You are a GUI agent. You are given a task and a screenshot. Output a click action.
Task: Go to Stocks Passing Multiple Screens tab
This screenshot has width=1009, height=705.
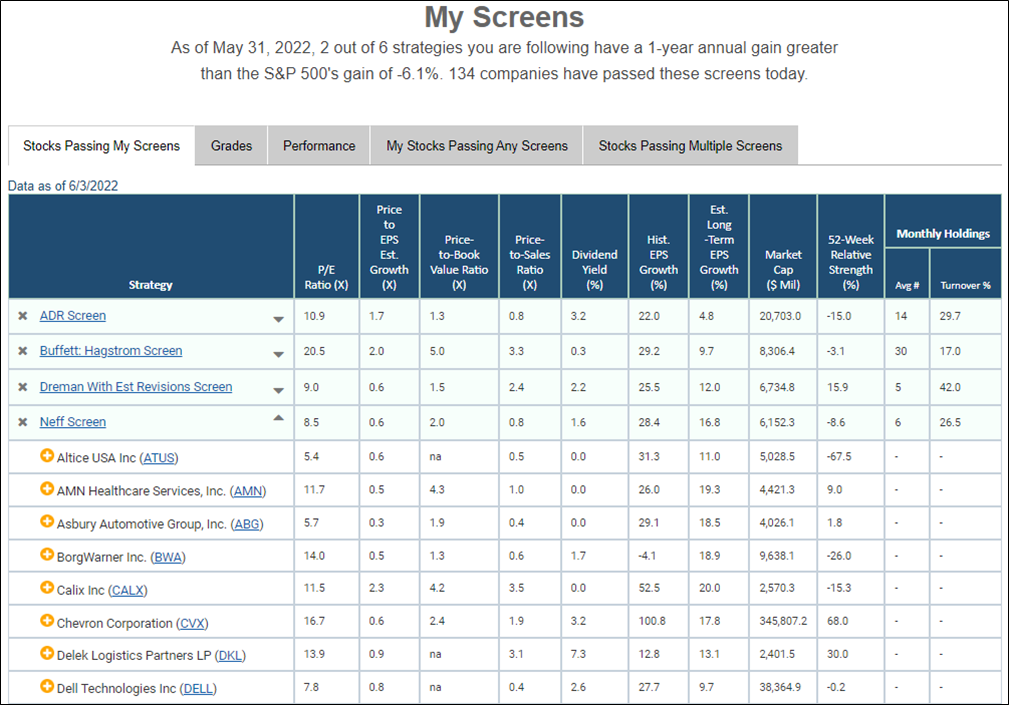[690, 146]
